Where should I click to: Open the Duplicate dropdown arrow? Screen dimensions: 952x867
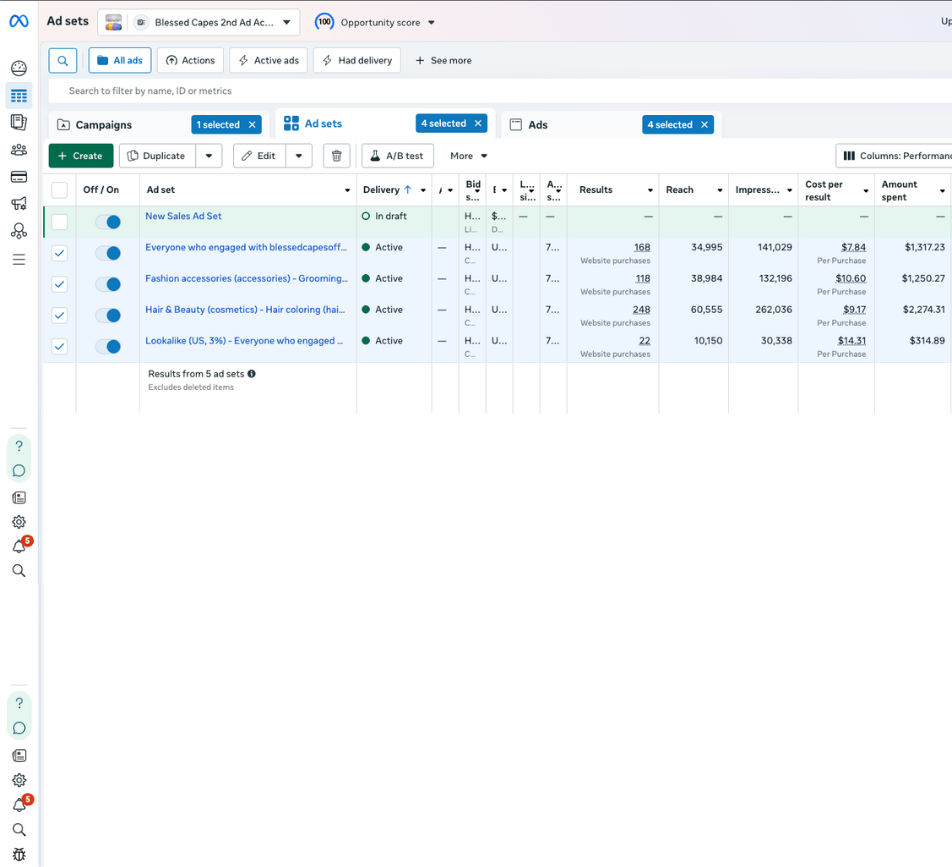coord(209,156)
